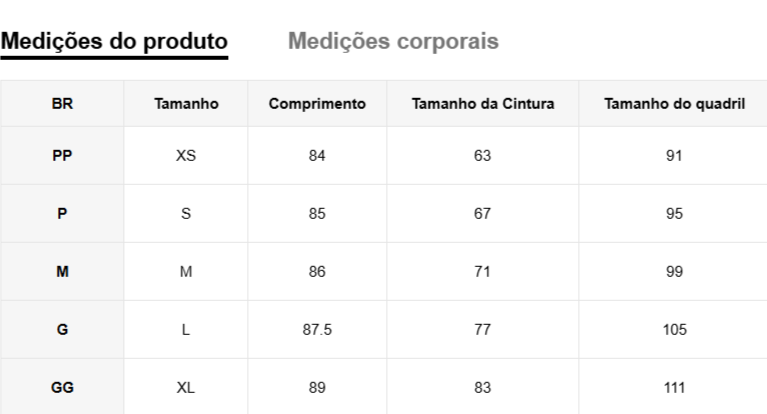Click the 87.5 length value
Image resolution: width=767 pixels, height=414 pixels.
tap(317, 330)
